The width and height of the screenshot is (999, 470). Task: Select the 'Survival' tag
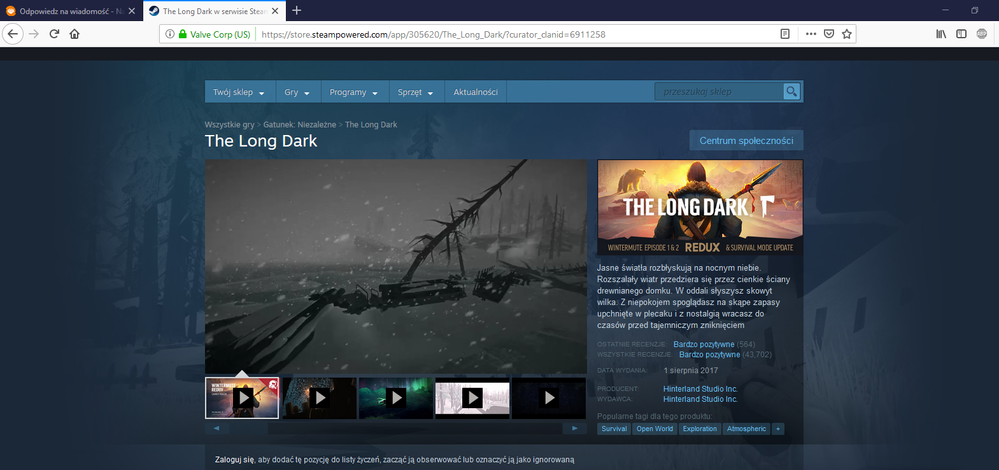614,429
